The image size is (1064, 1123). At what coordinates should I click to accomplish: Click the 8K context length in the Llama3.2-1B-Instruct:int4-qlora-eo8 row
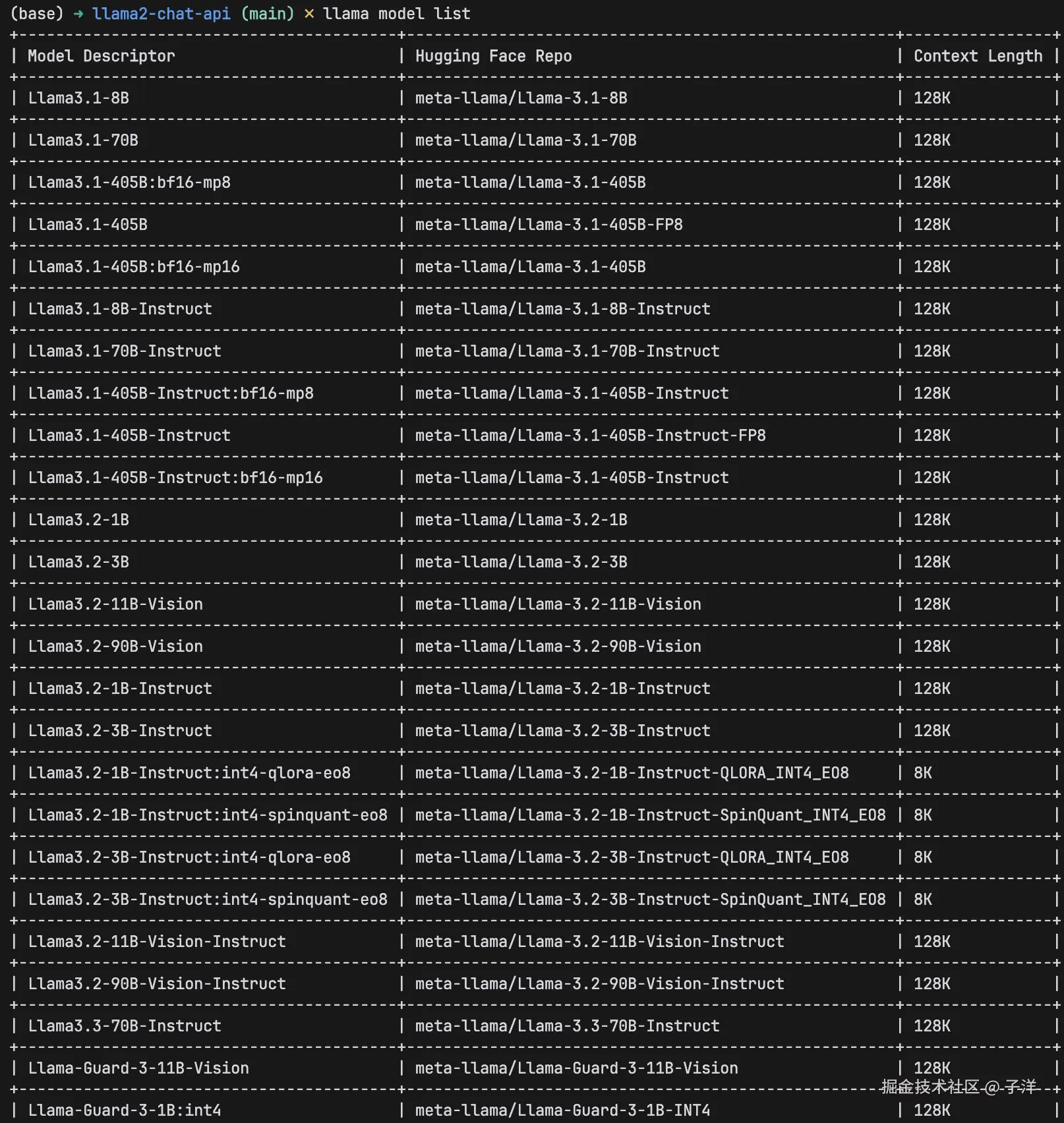click(922, 773)
